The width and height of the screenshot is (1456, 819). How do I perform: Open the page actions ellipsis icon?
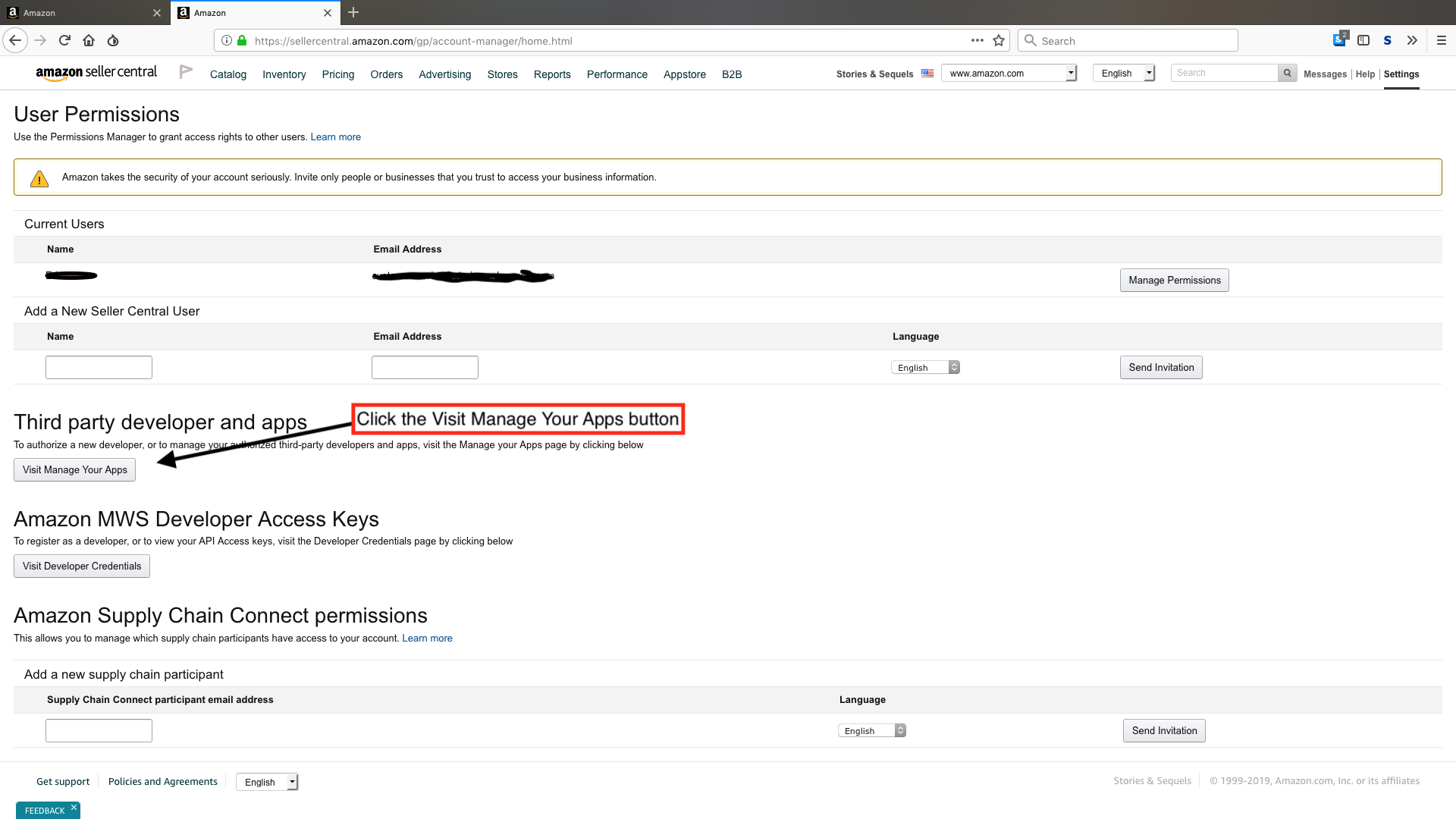977,41
